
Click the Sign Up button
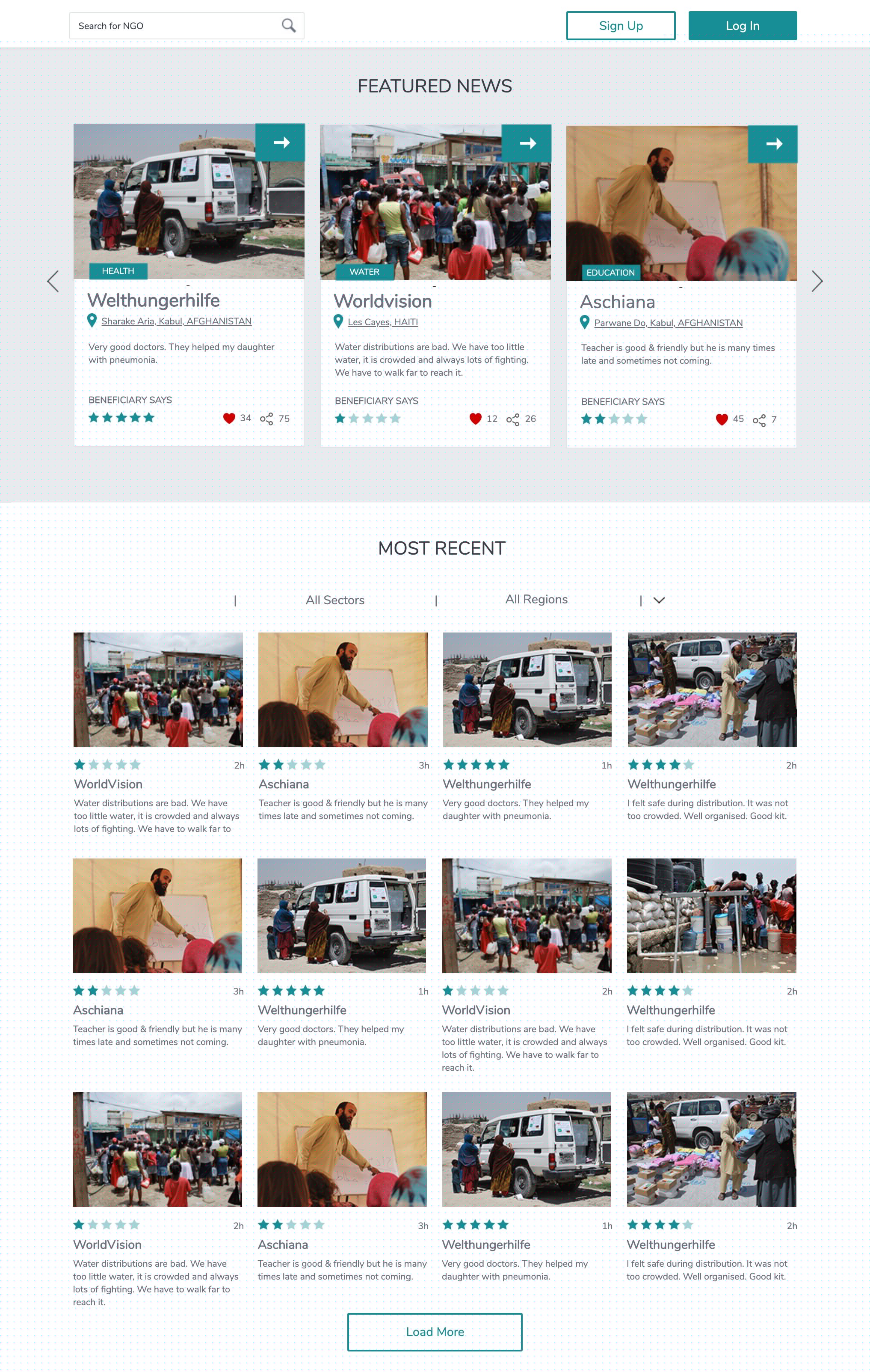point(621,26)
